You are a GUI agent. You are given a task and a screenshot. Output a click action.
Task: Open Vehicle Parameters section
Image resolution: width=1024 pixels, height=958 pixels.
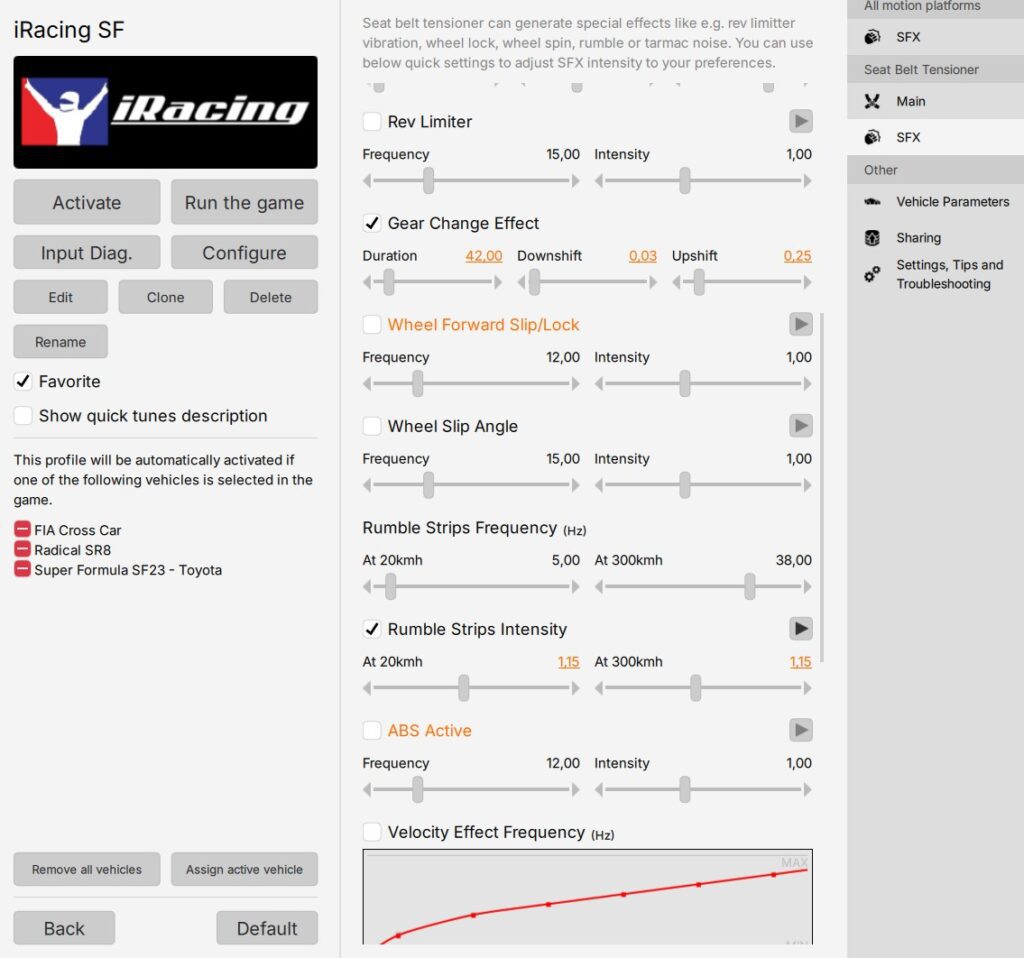[x=952, y=202]
